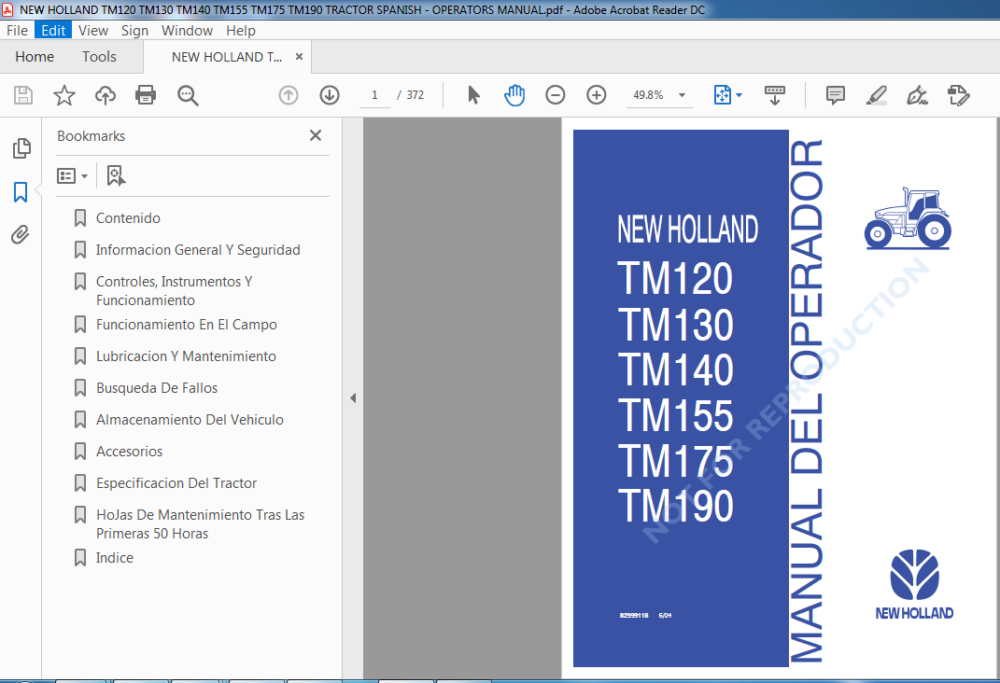Jump to the Accesorios bookmark
Viewport: 1000px width, 683px height.
pyautogui.click(x=129, y=452)
